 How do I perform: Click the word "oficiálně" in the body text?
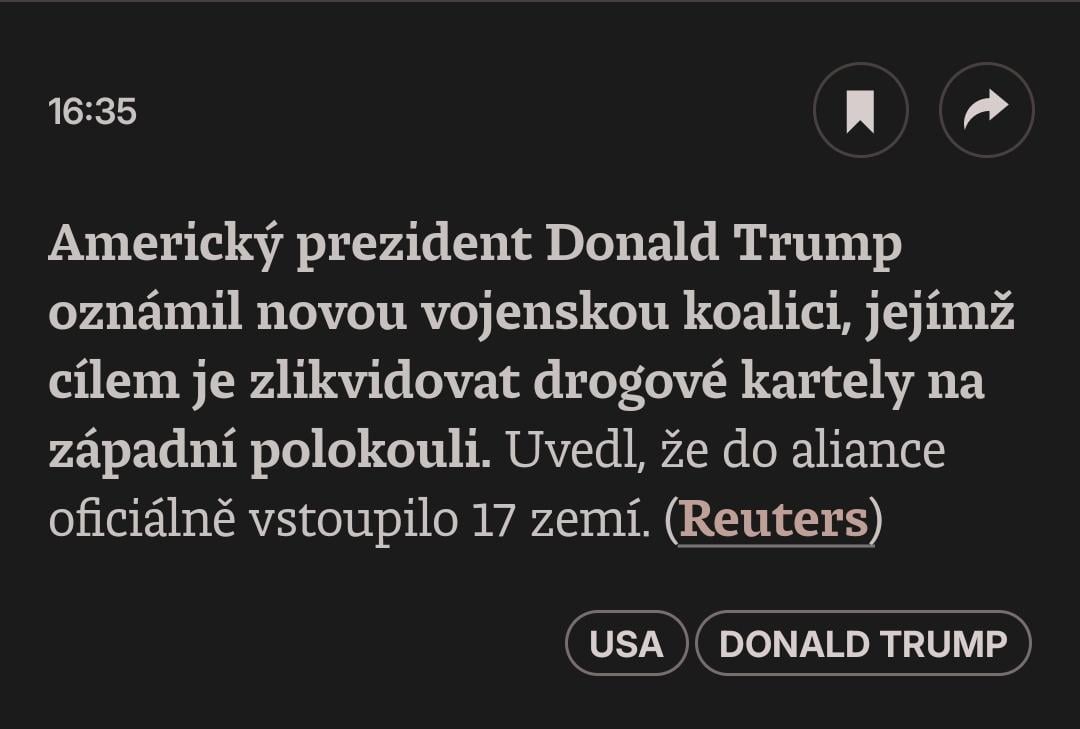141,520
